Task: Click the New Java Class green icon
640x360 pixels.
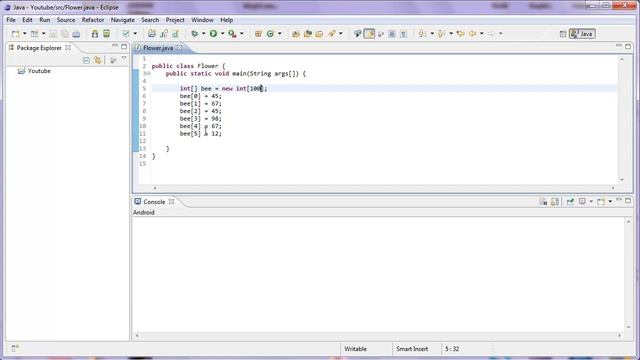Action: pyautogui.click(x=270, y=34)
